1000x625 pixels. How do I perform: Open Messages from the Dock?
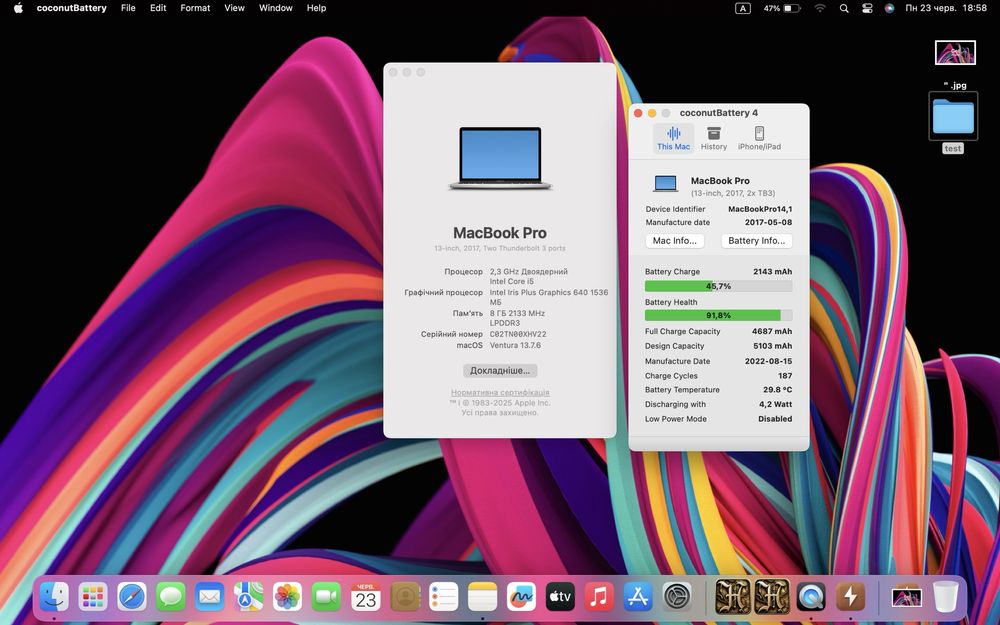[171, 597]
